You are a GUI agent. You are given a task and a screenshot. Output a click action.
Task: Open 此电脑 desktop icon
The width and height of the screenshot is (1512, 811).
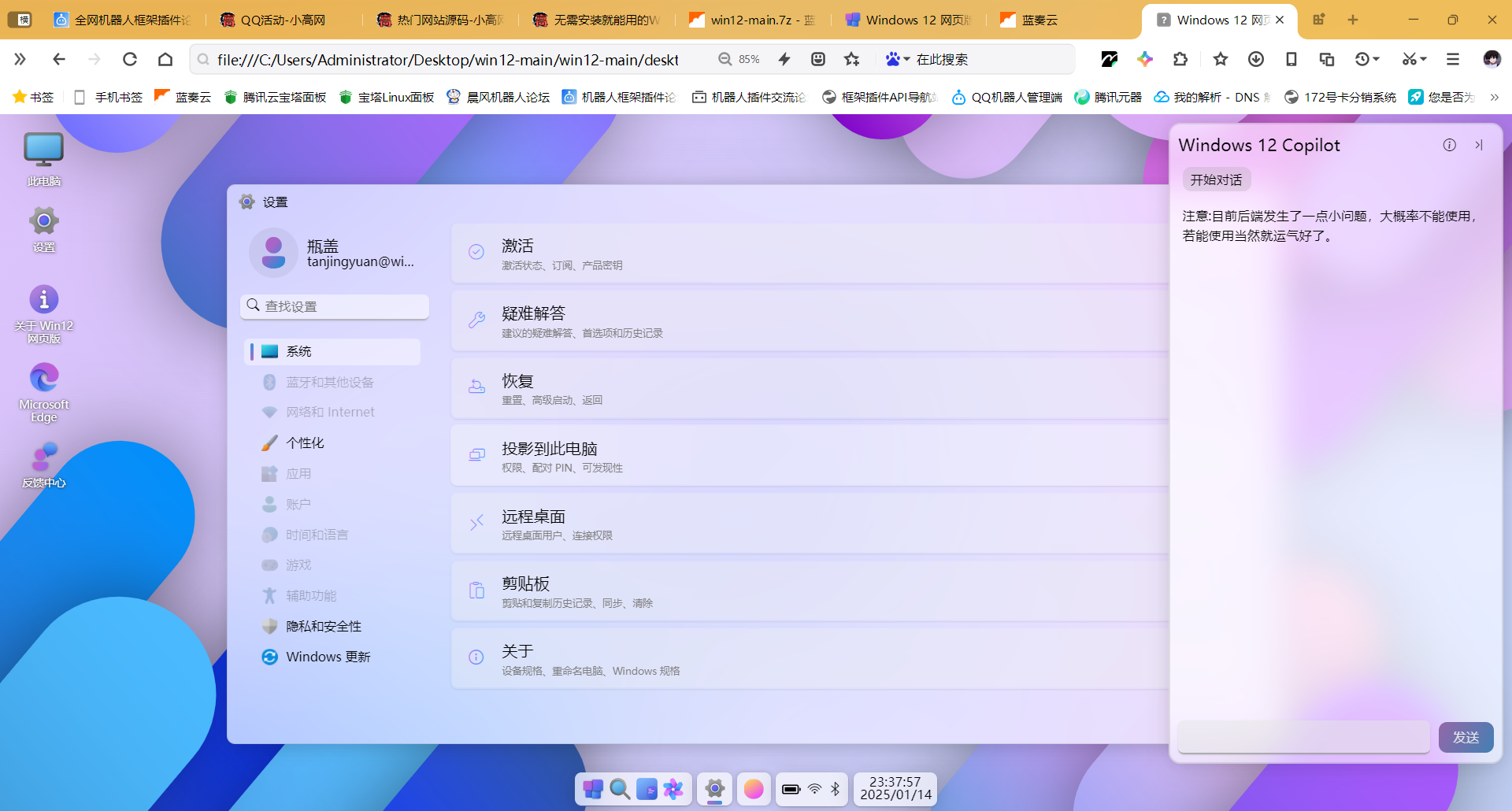44,160
